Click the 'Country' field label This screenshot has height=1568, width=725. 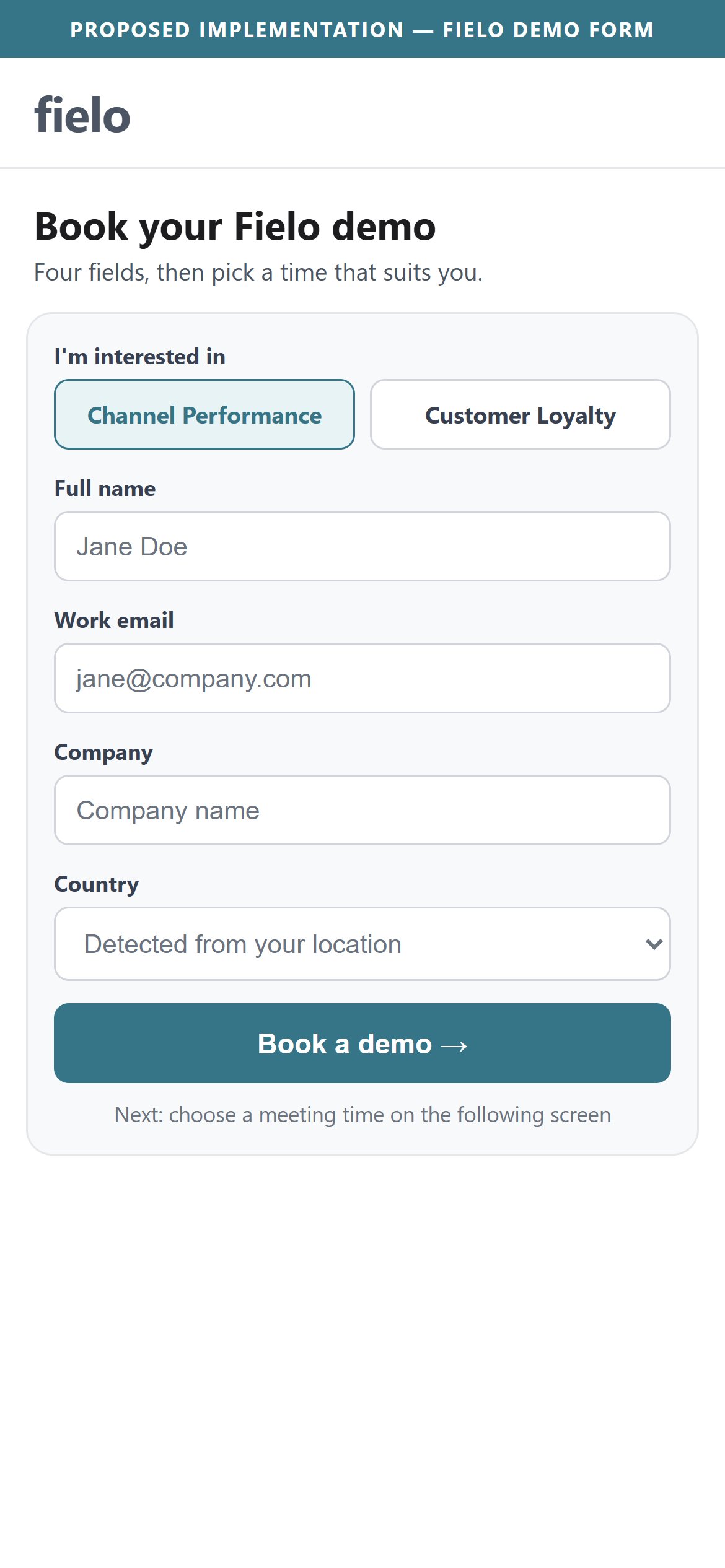pos(97,885)
